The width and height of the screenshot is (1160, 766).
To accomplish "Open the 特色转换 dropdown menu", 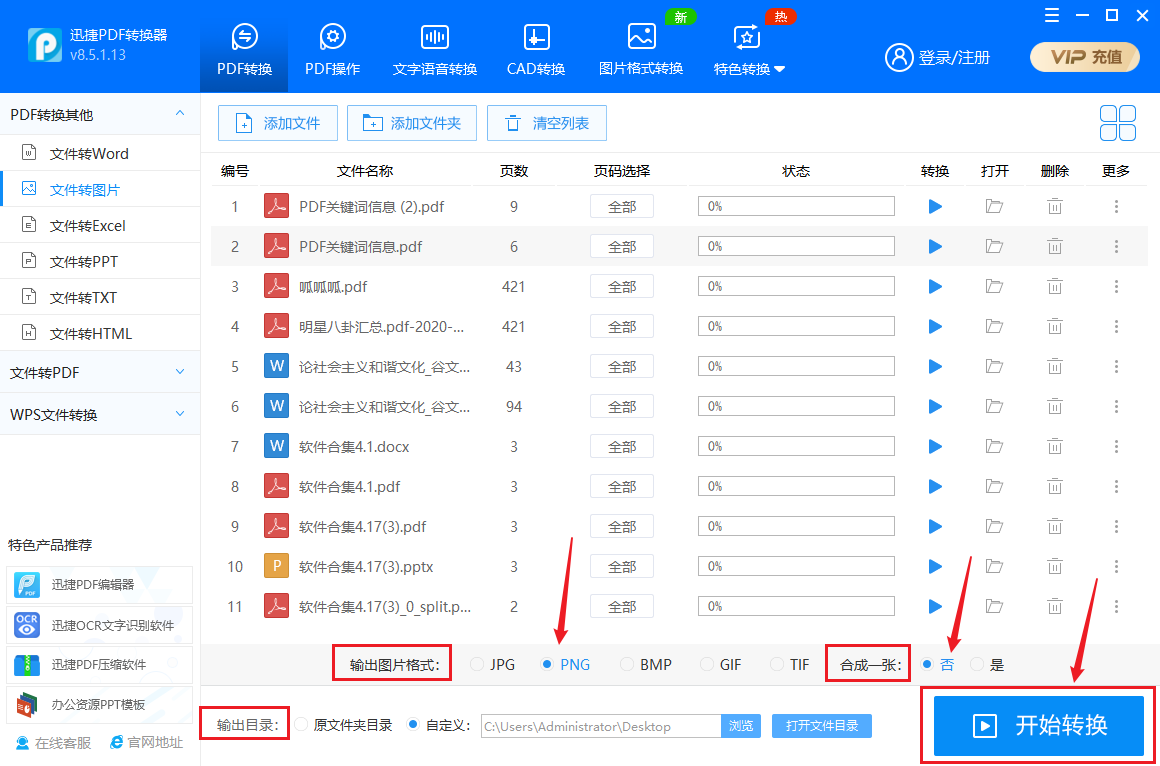I will tap(749, 49).
